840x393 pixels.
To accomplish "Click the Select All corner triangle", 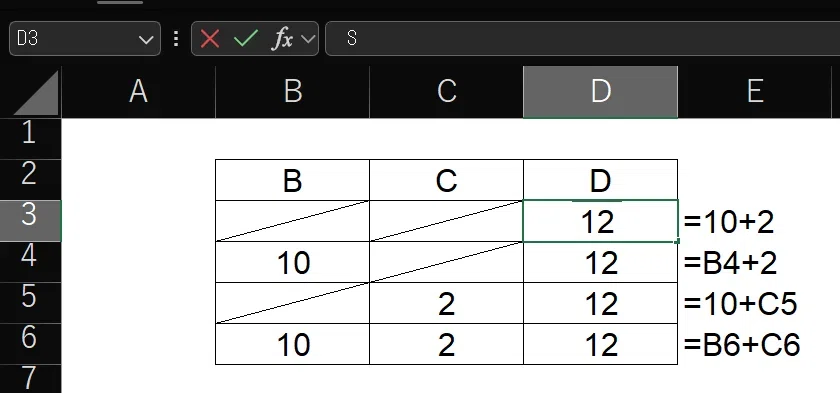I will [x=35, y=93].
